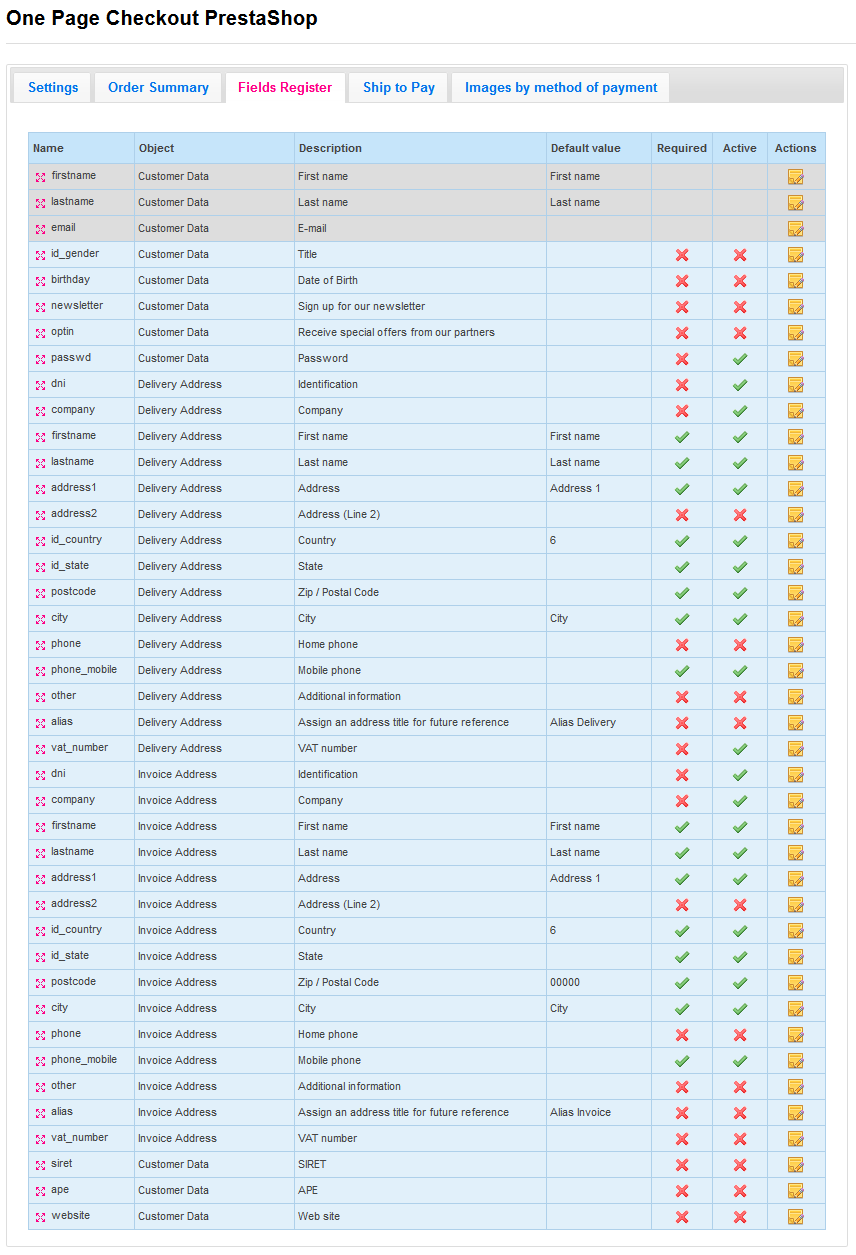Edit Invoice Address alias row
Viewport: 856px width, 1255px height.
796,1113
